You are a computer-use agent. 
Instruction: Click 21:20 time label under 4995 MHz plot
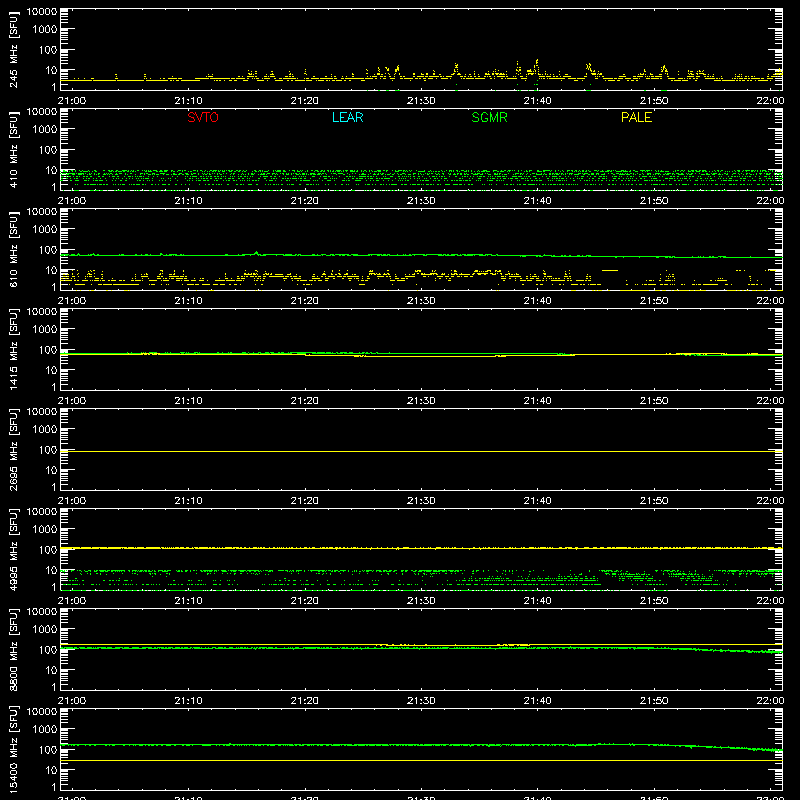[305, 601]
